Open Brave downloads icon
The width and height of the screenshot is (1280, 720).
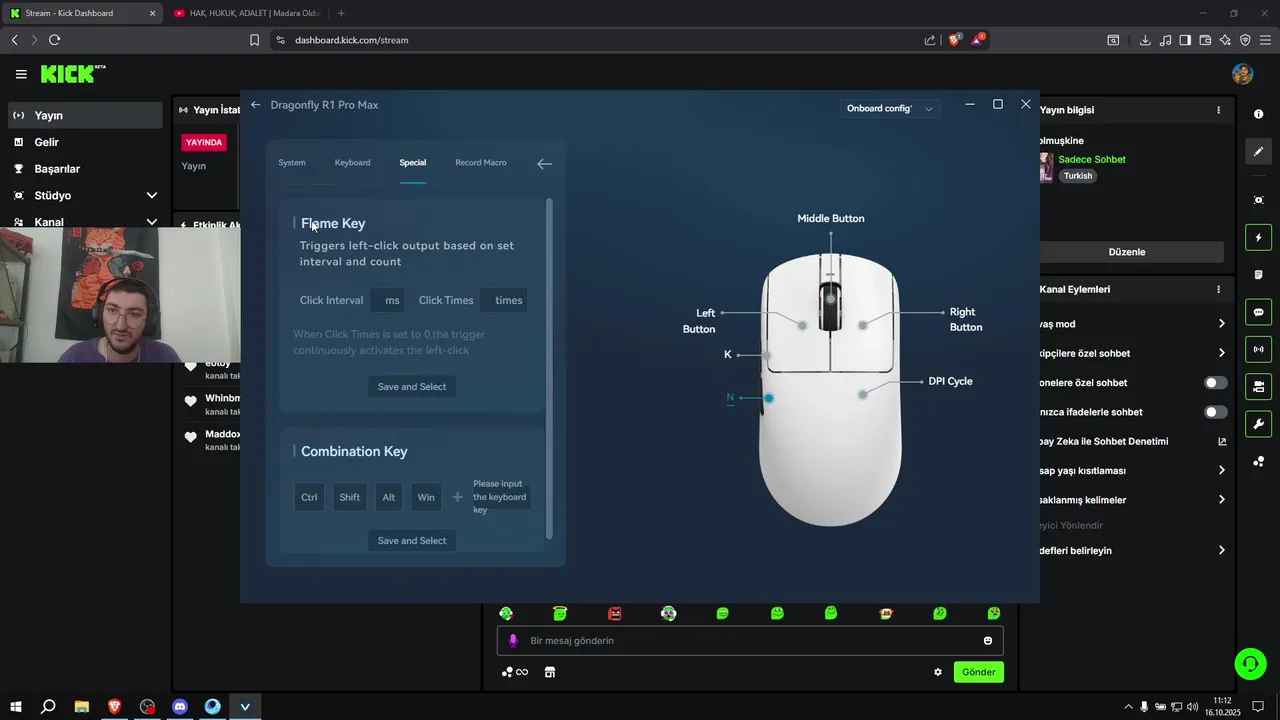pos(1145,40)
